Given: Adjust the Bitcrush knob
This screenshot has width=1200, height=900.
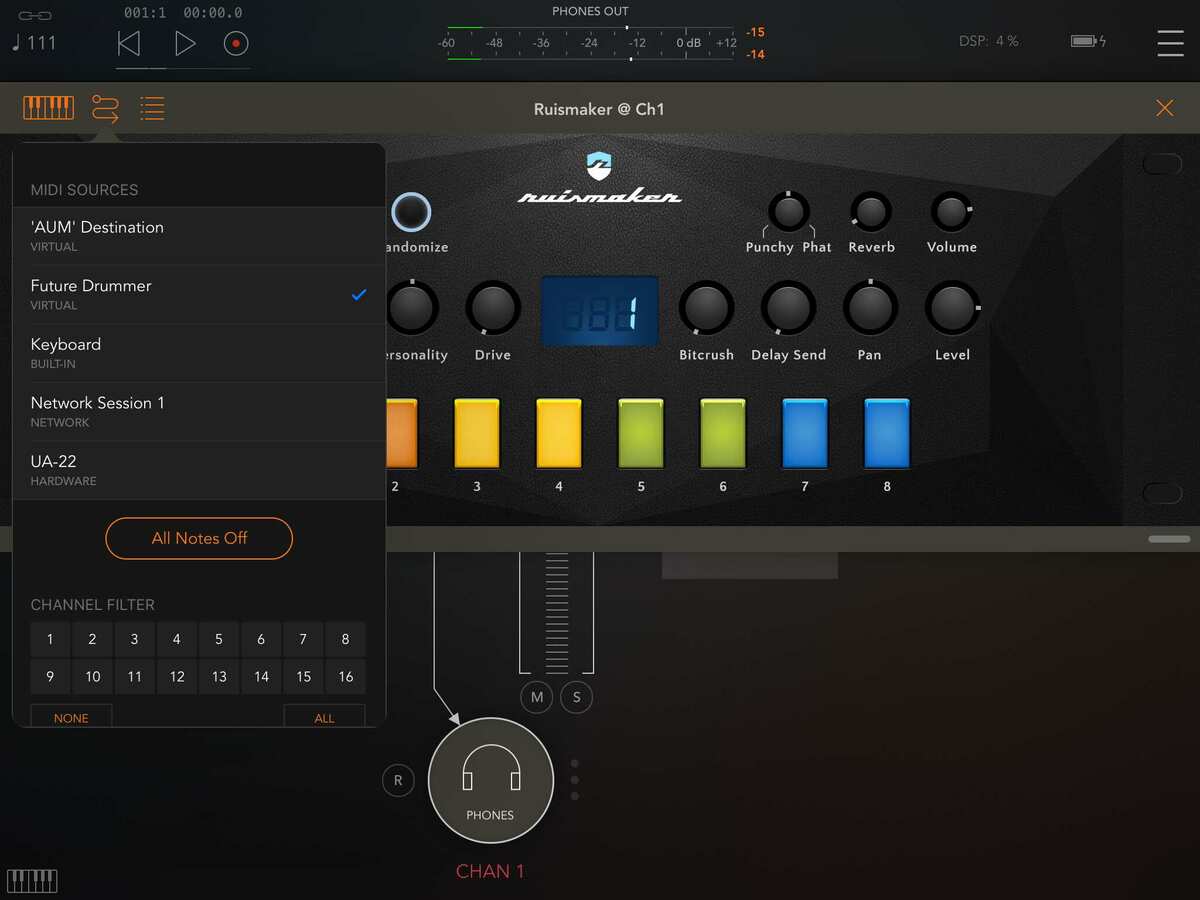Looking at the screenshot, I should 706,308.
